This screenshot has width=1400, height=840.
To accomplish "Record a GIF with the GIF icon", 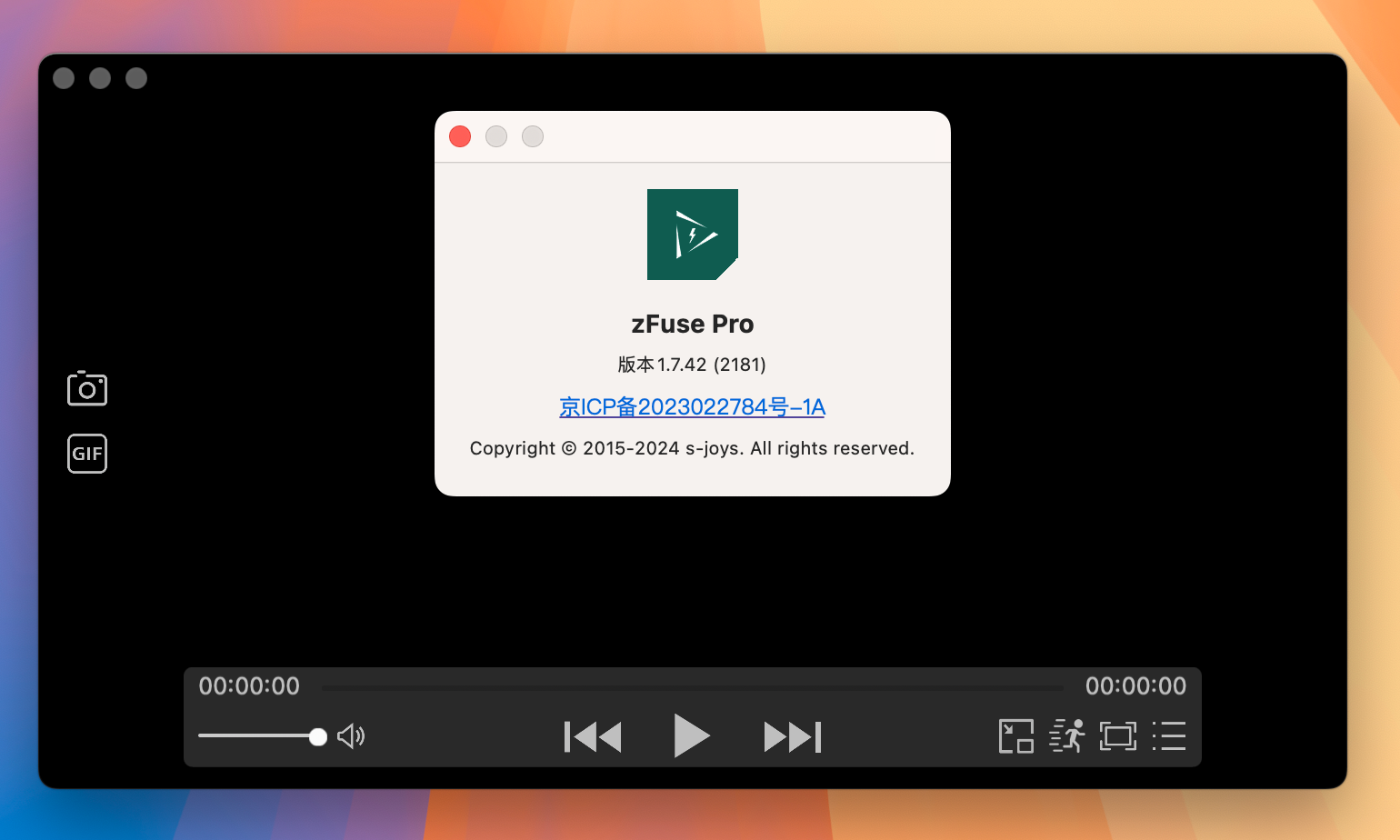I will [87, 454].
